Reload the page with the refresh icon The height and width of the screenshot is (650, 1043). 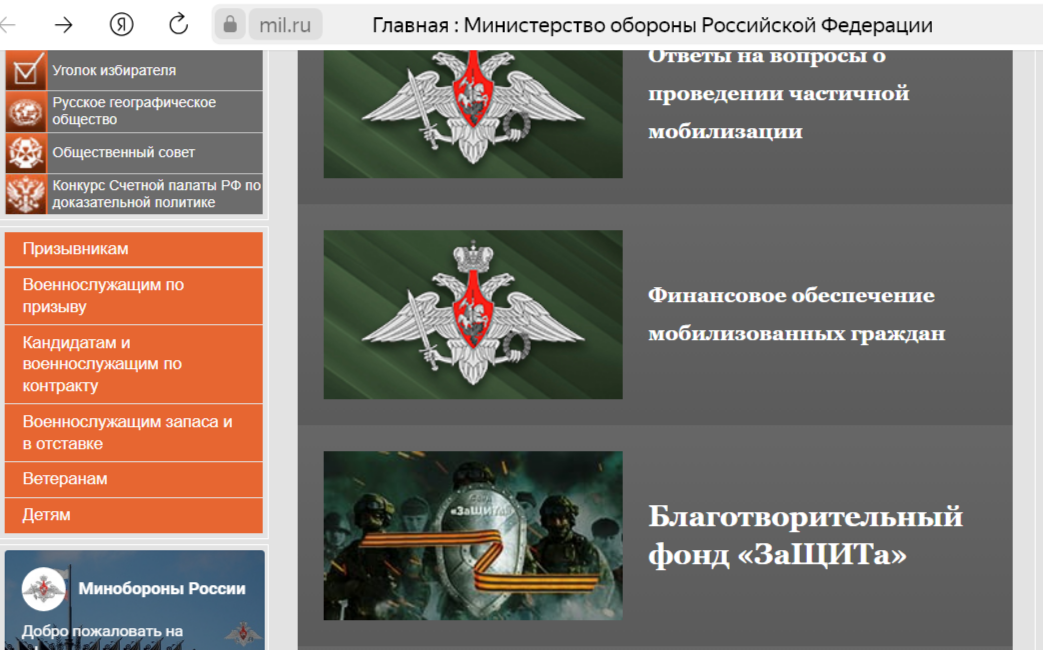click(x=178, y=25)
